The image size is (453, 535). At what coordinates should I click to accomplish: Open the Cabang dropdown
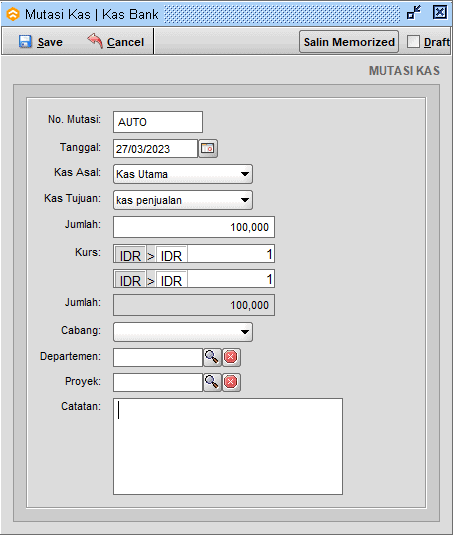[183, 332]
